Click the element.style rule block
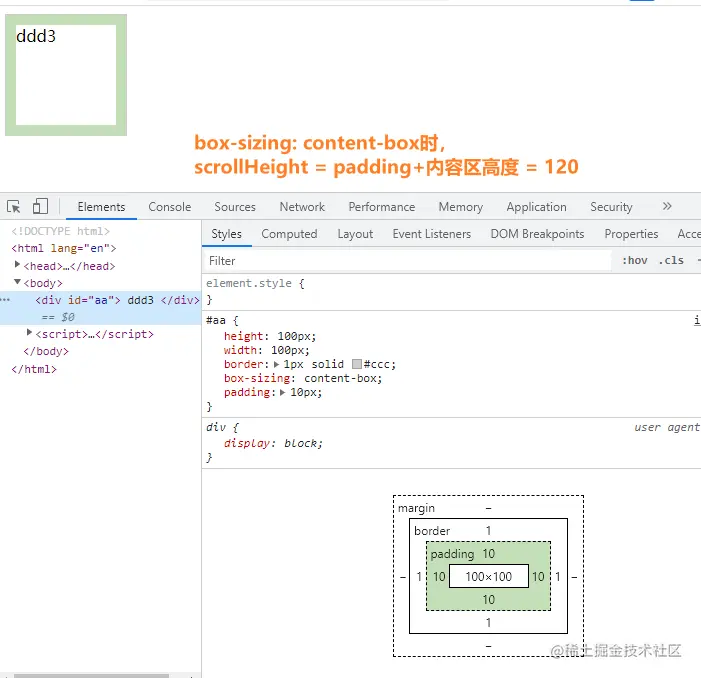Viewport: 701px width, 678px height. (x=451, y=291)
